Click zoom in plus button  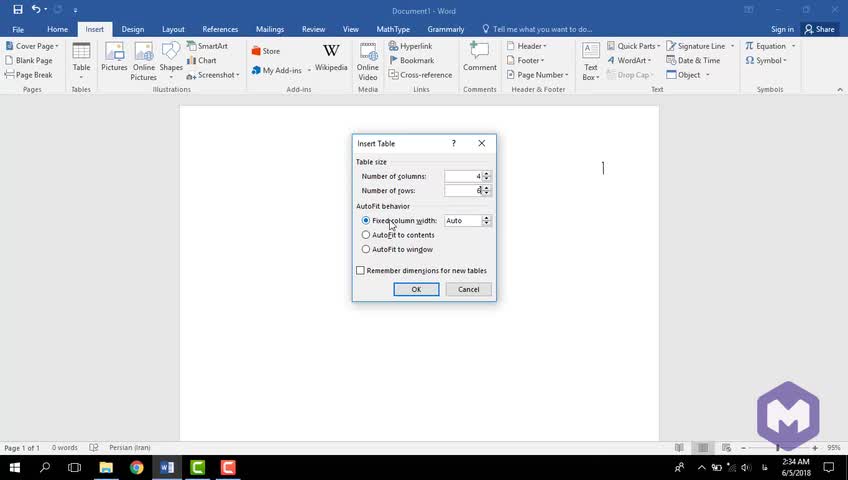coord(815,448)
